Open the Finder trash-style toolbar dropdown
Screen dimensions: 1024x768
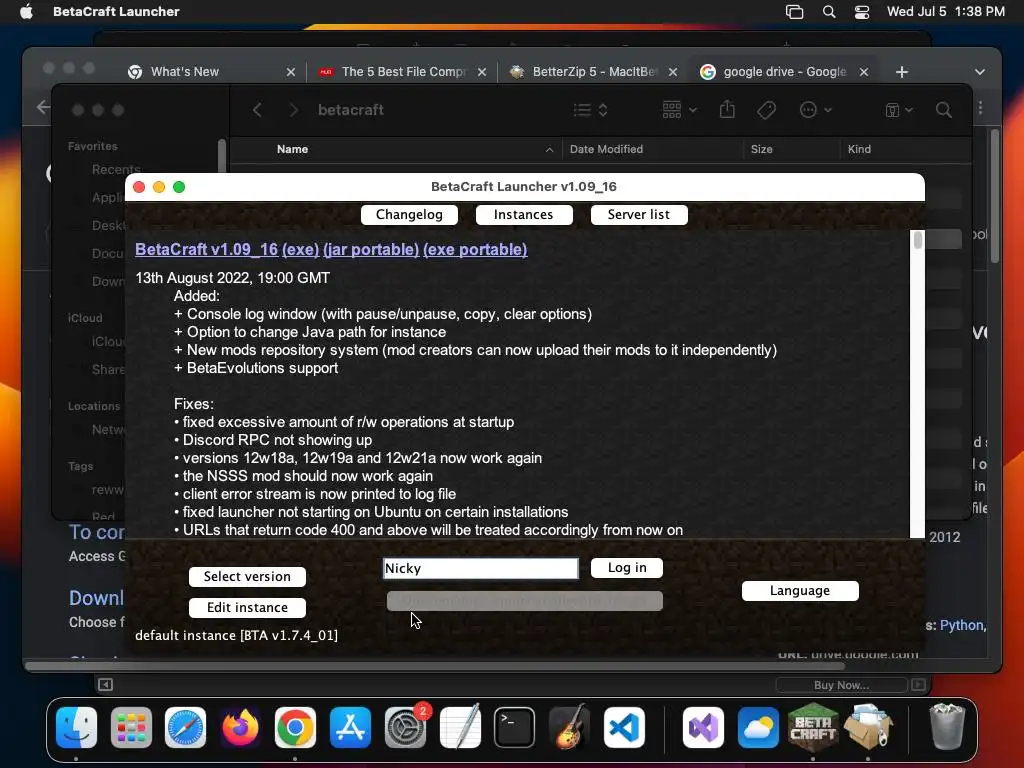(x=899, y=110)
